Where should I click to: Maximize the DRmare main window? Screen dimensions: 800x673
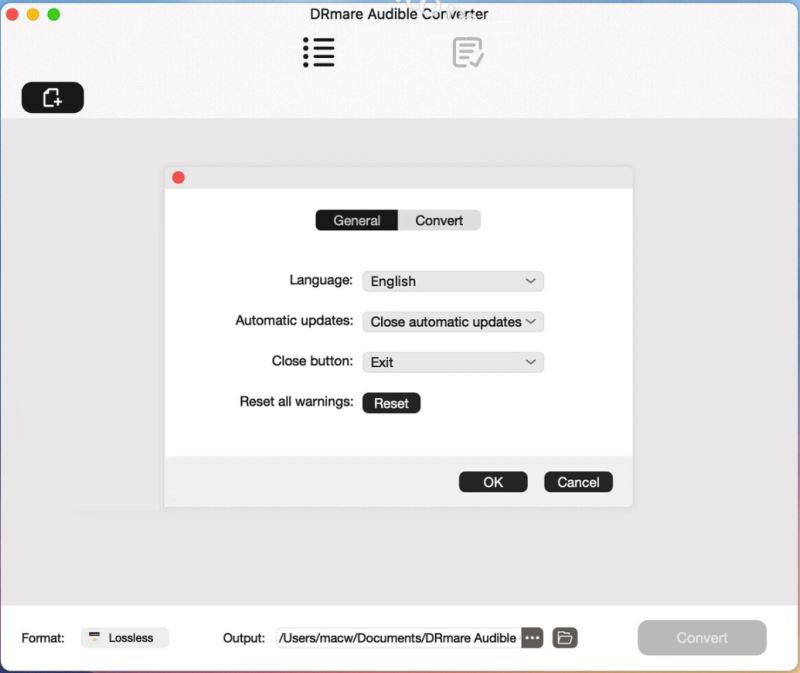[x=54, y=14]
